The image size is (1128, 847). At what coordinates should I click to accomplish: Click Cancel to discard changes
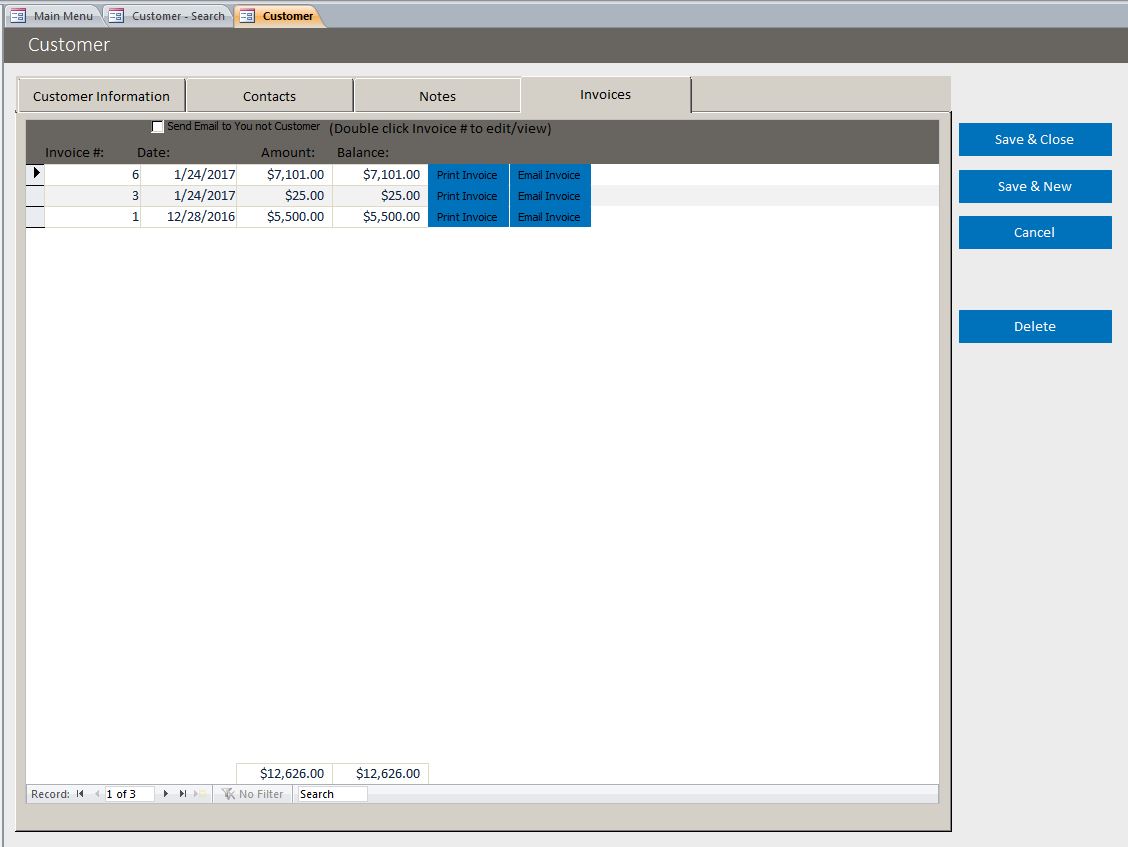[x=1034, y=232]
